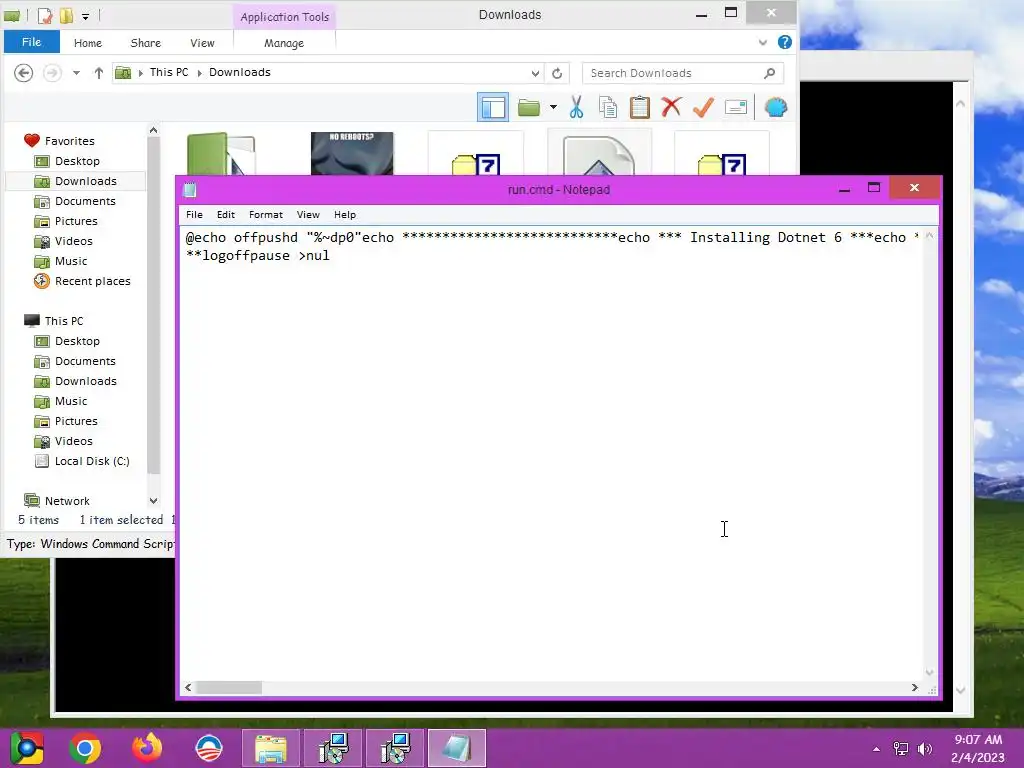Open Notepad's View menu
This screenshot has width=1024, height=768.
[308, 214]
